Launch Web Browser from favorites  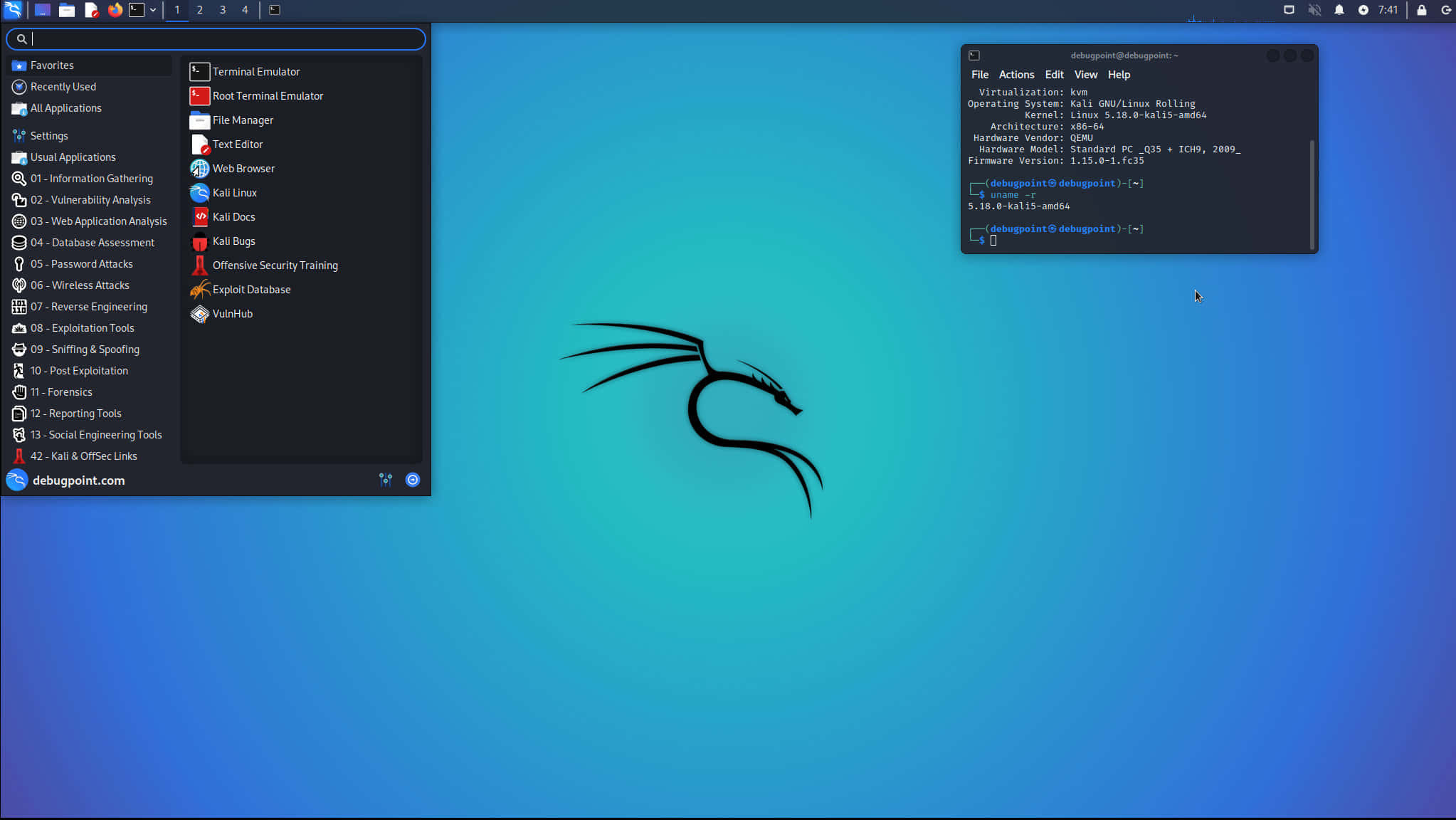click(302, 169)
